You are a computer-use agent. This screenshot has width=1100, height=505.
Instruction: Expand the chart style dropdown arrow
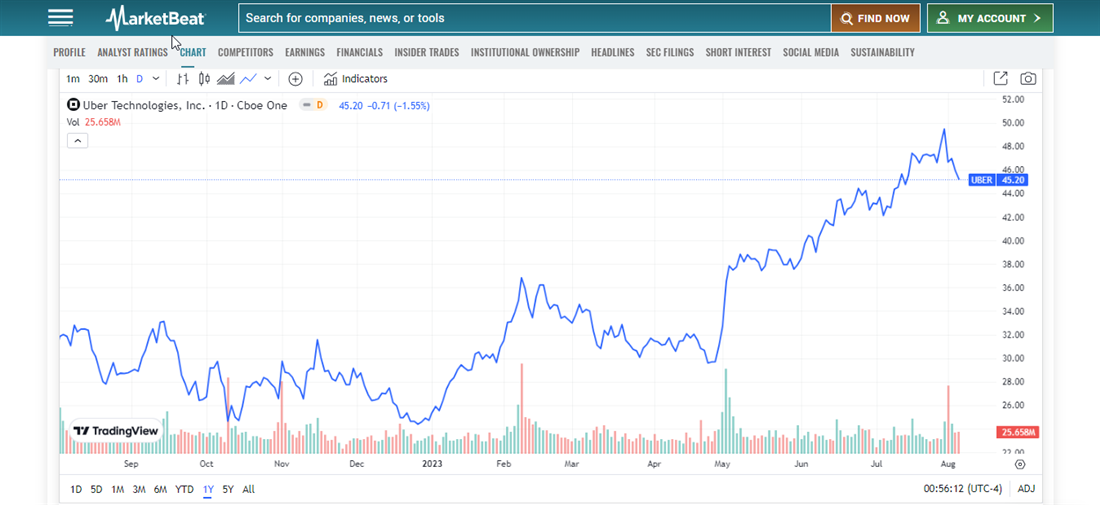267,79
